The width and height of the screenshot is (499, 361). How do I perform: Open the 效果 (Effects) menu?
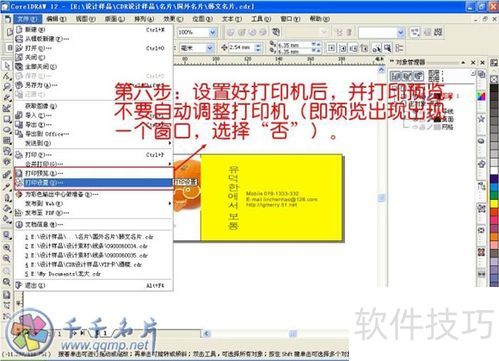173,19
